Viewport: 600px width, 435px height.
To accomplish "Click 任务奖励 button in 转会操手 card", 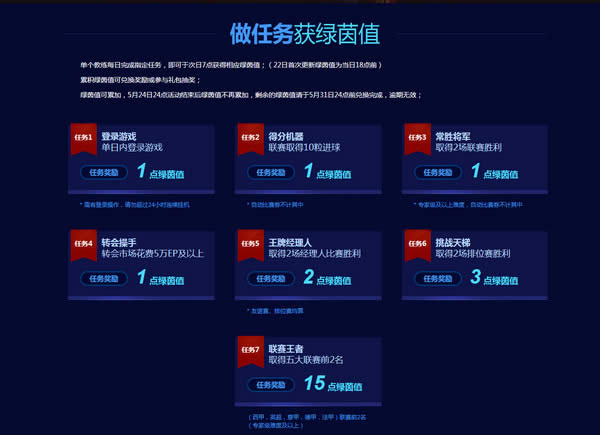I will 103,277.
